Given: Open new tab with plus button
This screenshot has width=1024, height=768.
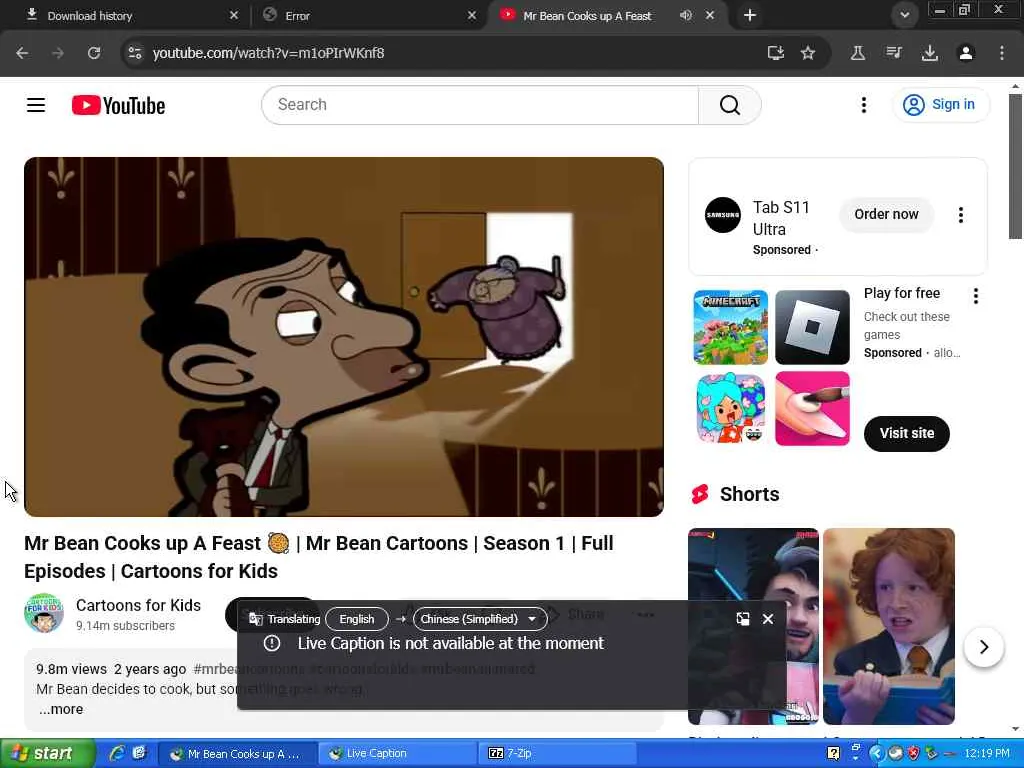Looking at the screenshot, I should (750, 15).
